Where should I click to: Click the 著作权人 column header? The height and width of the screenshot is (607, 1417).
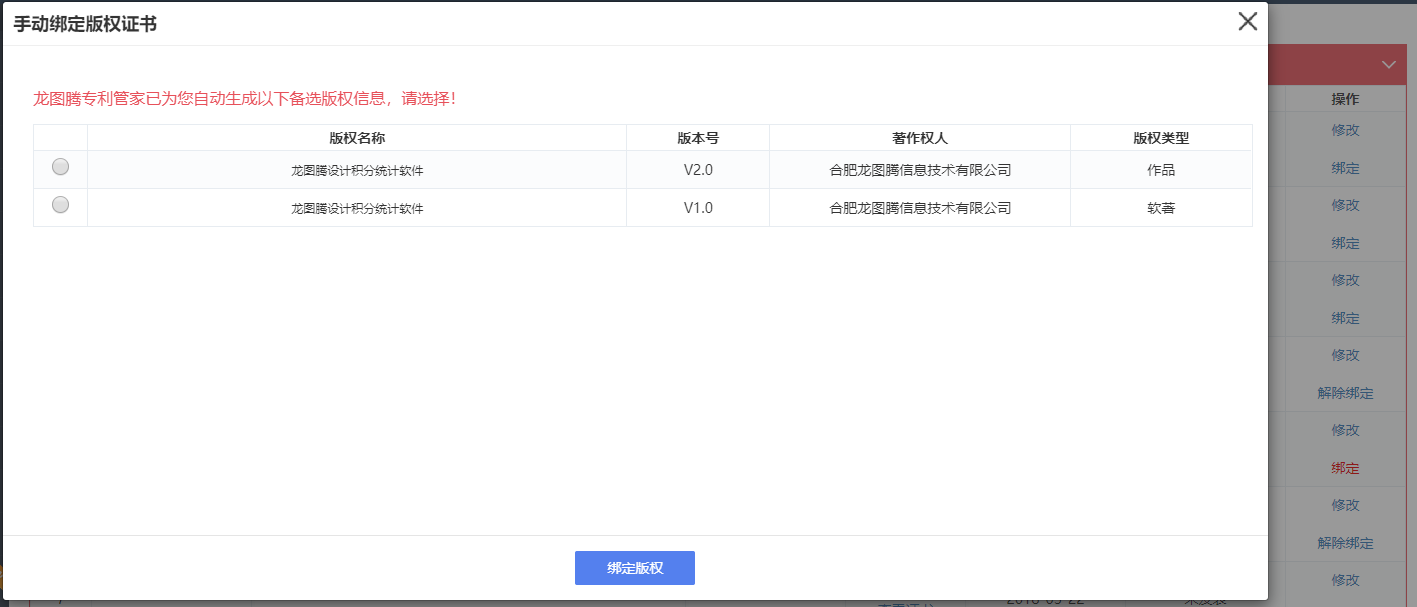920,138
